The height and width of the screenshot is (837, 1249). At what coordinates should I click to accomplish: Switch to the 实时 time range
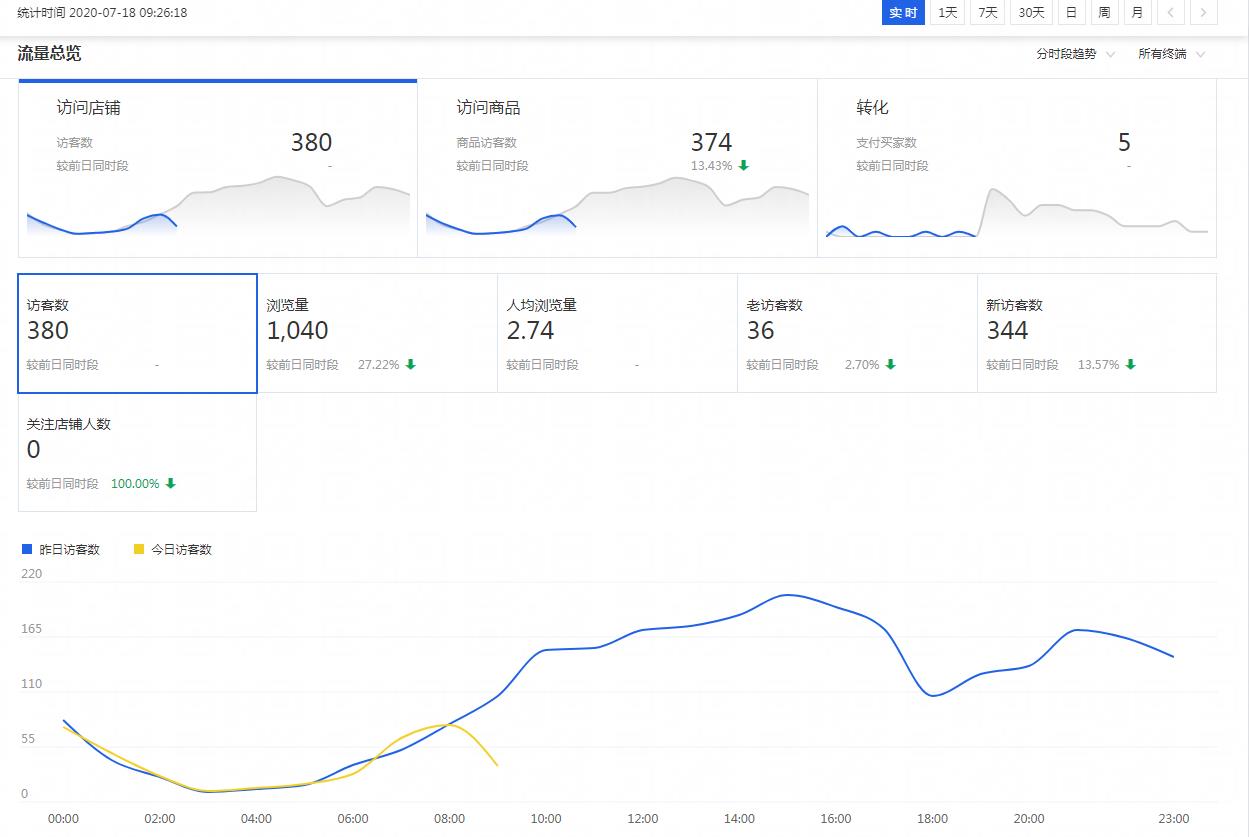(902, 13)
